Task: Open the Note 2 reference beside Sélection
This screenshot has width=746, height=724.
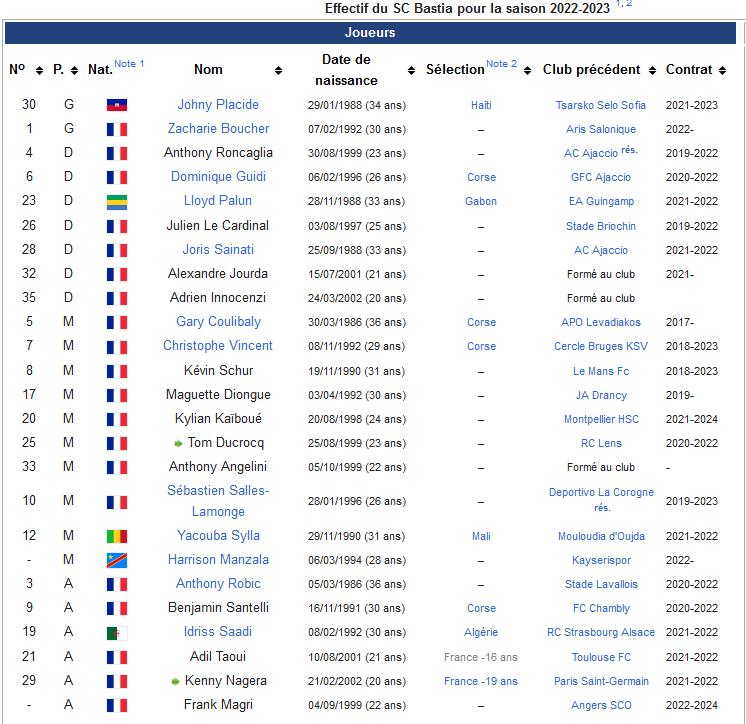Action: pos(501,64)
